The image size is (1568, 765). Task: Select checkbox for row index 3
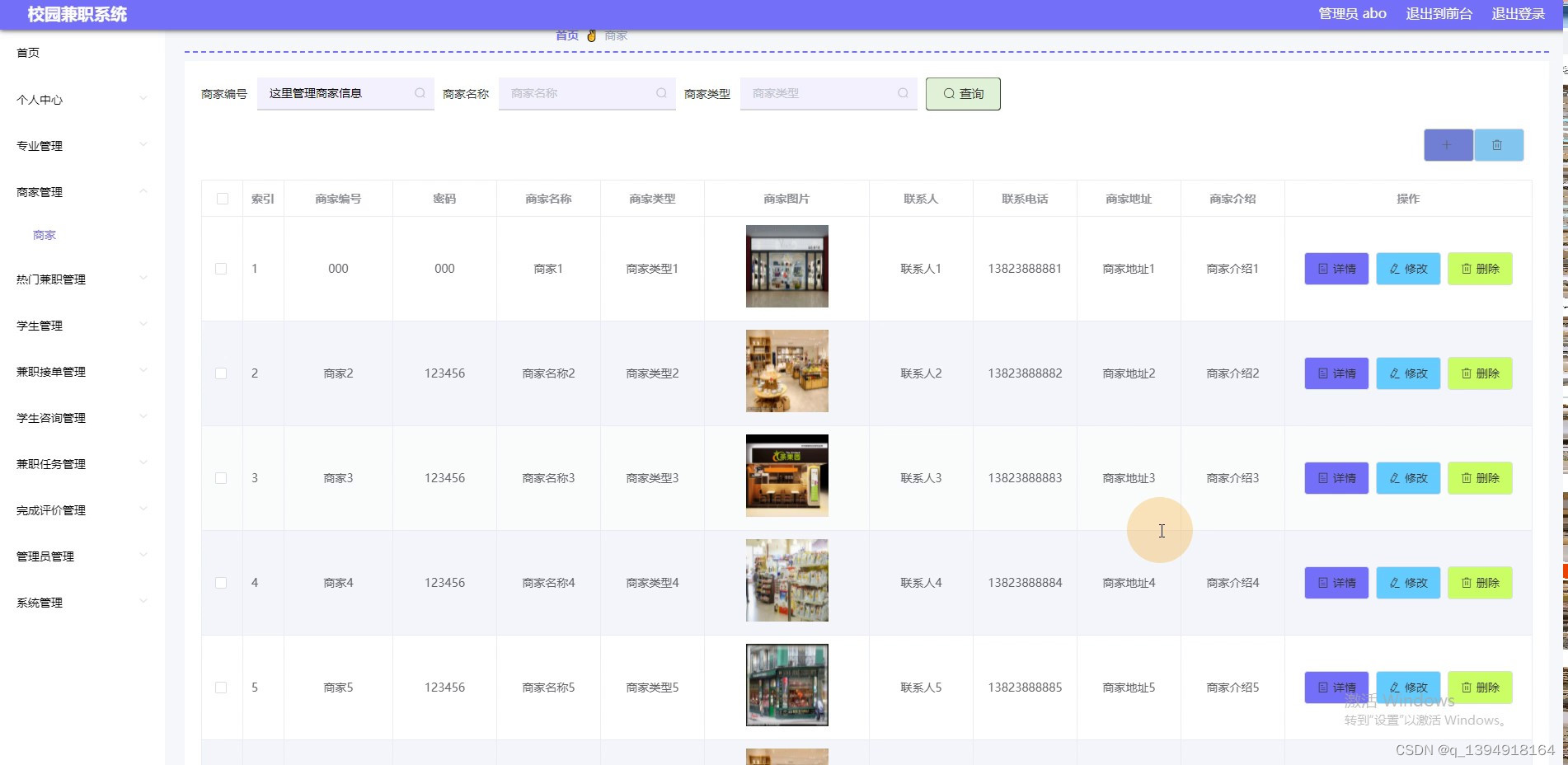(x=221, y=478)
